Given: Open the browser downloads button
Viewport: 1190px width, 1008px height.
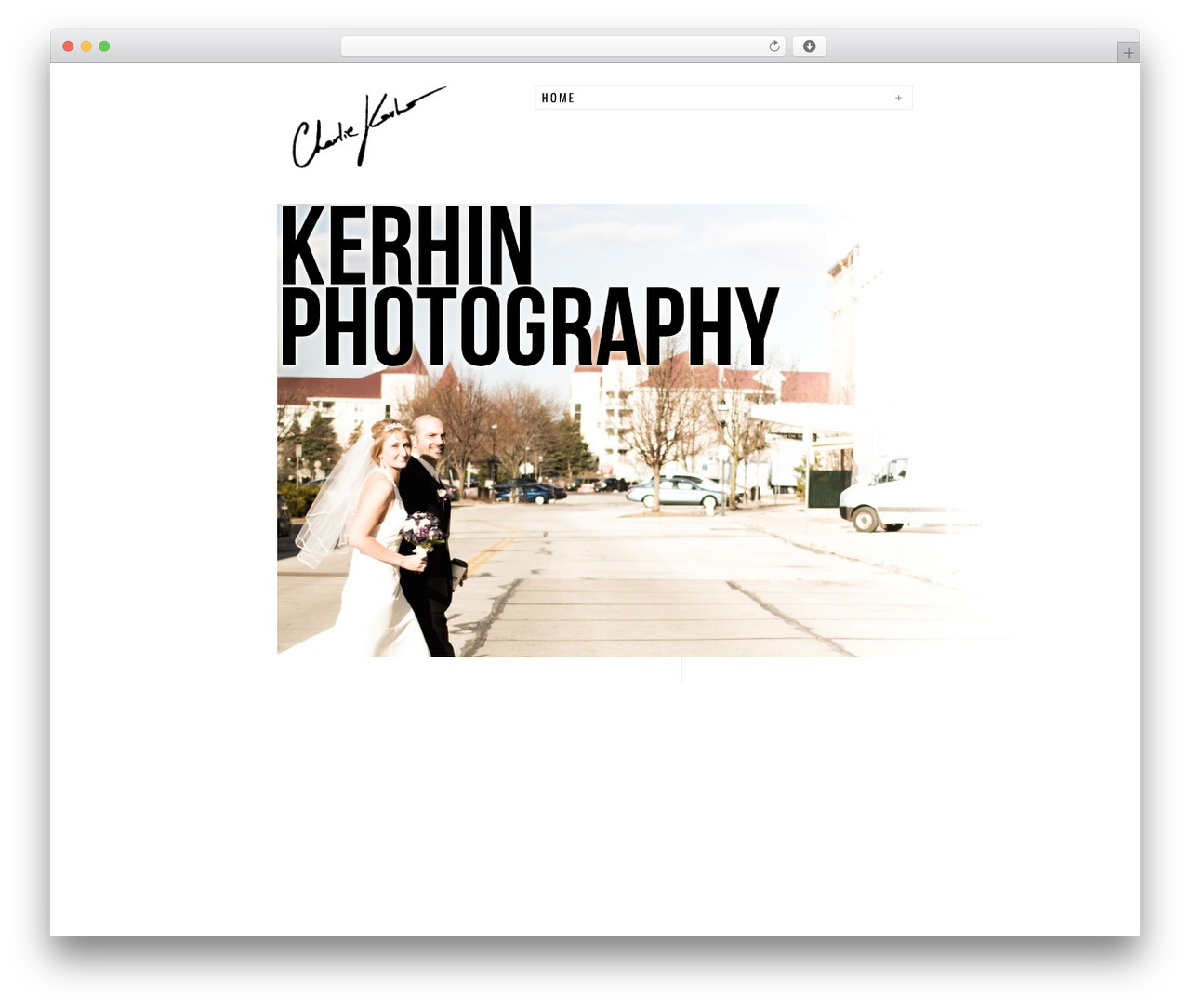Looking at the screenshot, I should point(809,46).
